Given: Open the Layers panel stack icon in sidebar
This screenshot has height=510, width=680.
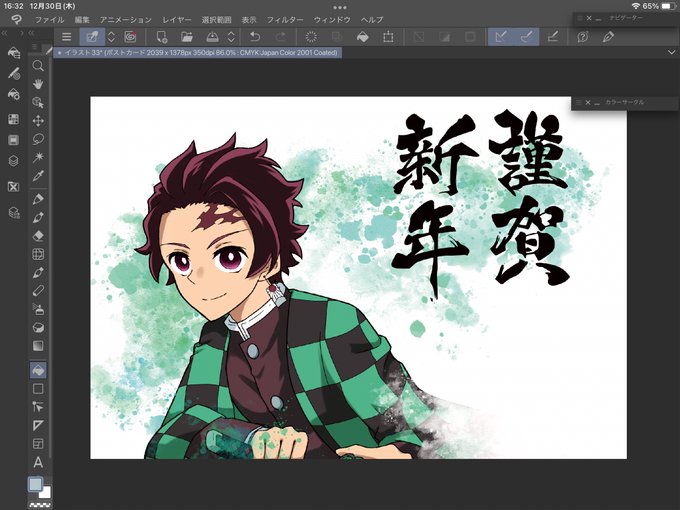Looking at the screenshot, I should tap(13, 161).
